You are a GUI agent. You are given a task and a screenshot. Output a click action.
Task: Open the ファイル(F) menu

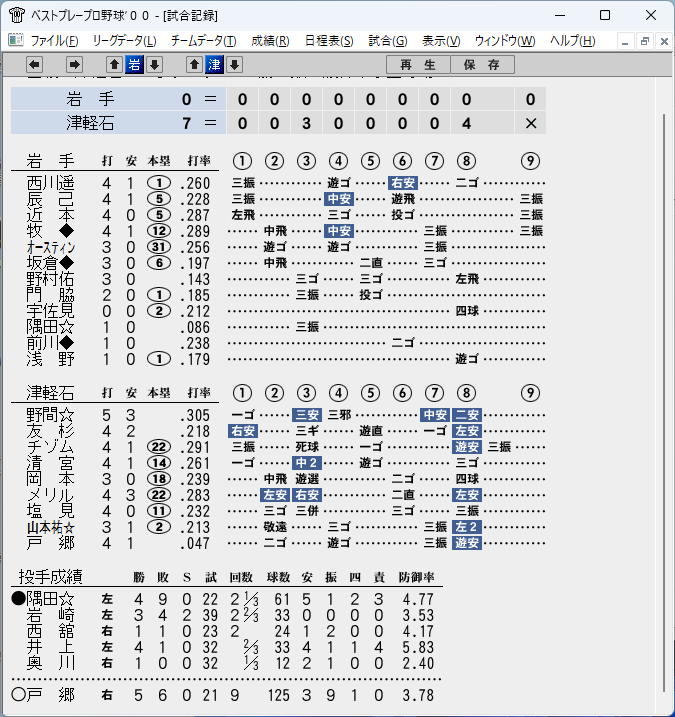54,41
